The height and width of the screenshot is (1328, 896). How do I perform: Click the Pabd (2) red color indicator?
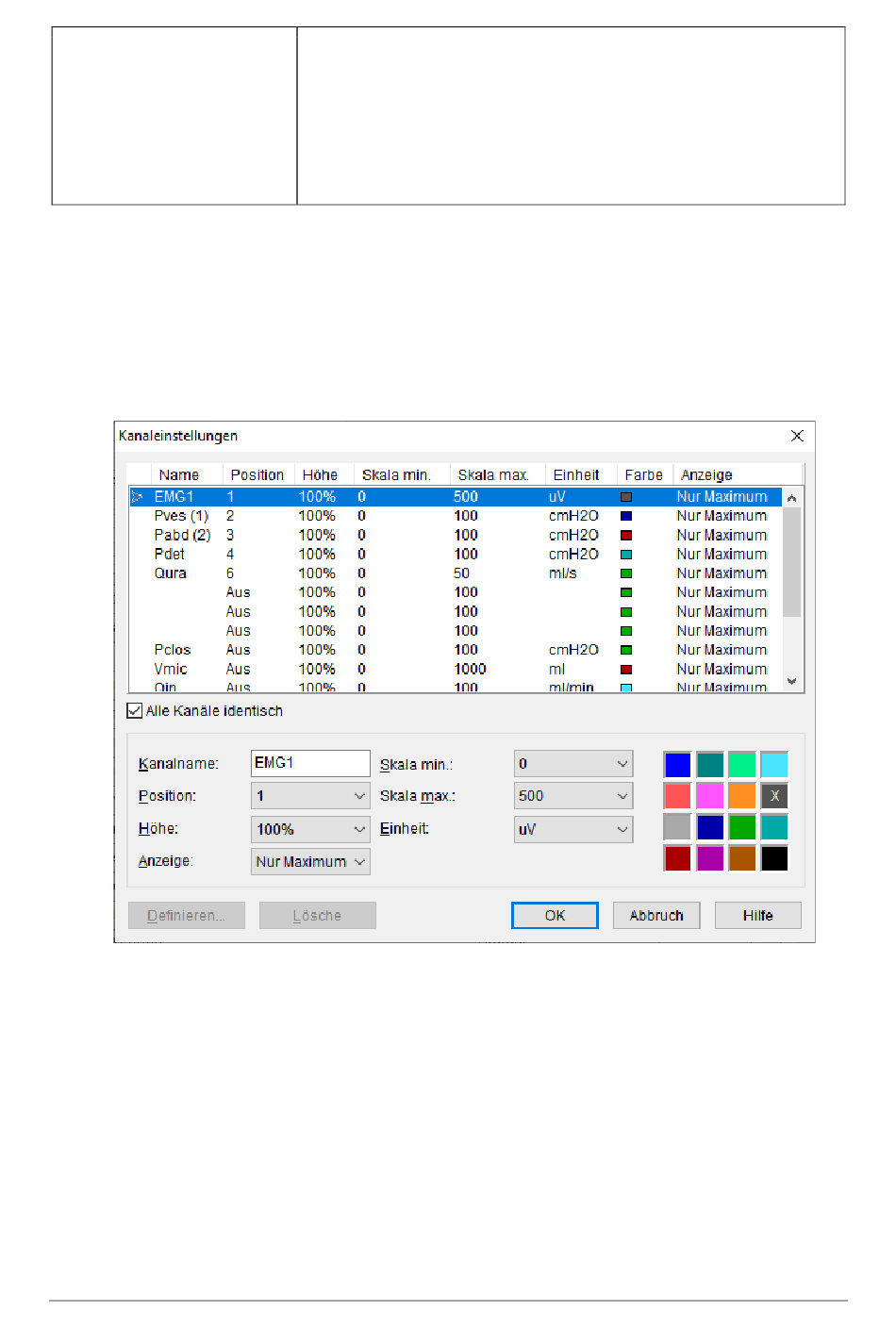[626, 536]
